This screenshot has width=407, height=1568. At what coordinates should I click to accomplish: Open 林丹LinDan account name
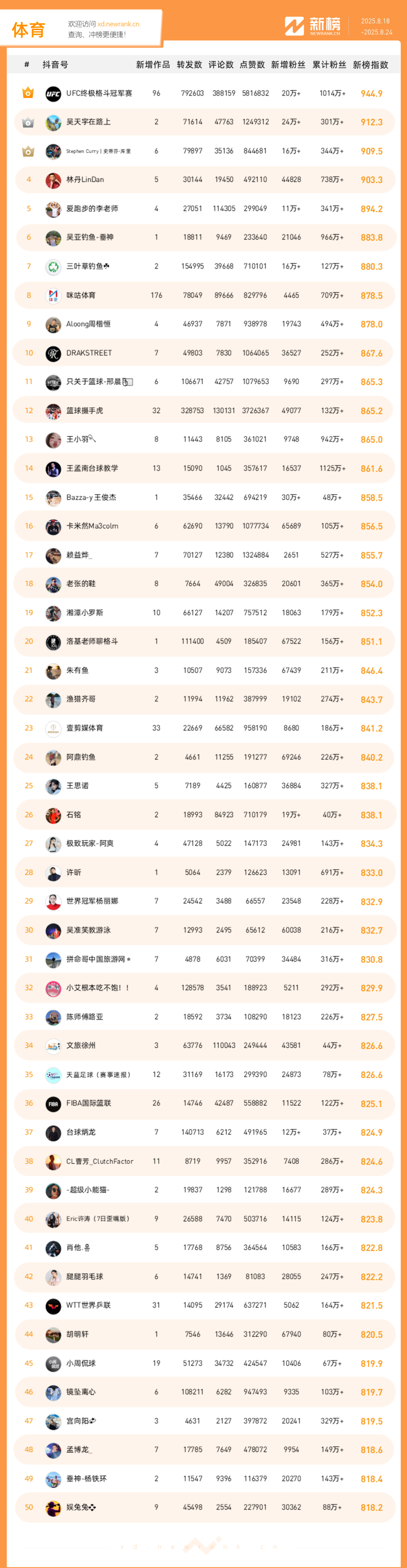point(85,180)
